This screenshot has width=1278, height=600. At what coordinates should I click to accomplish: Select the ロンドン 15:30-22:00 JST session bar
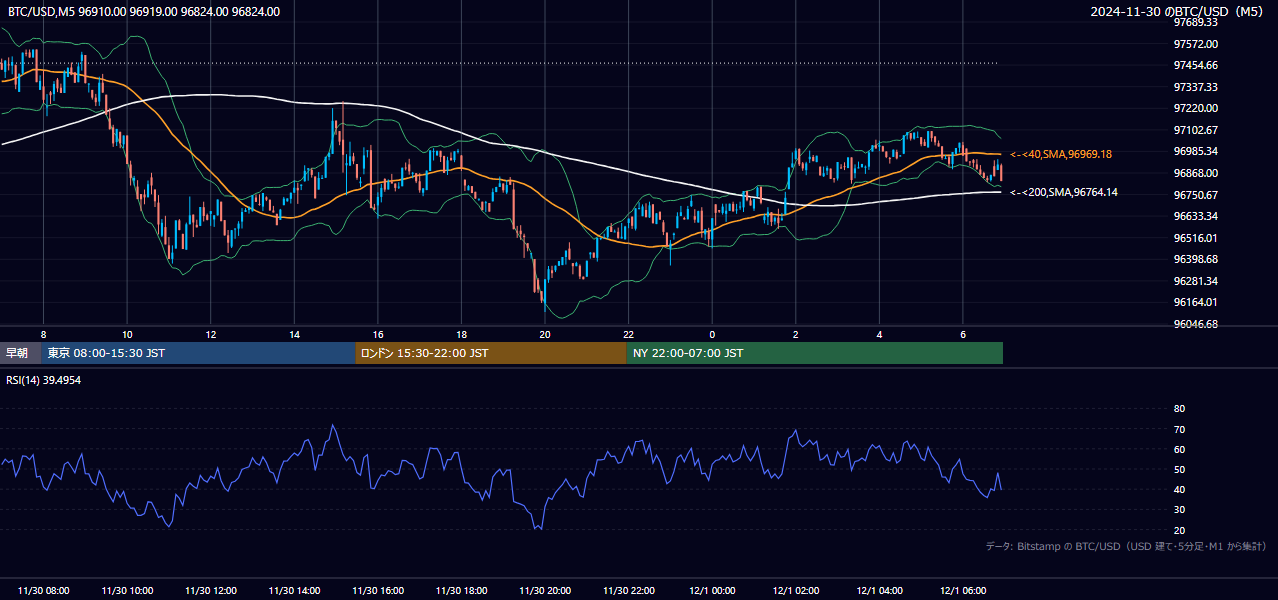click(x=491, y=353)
